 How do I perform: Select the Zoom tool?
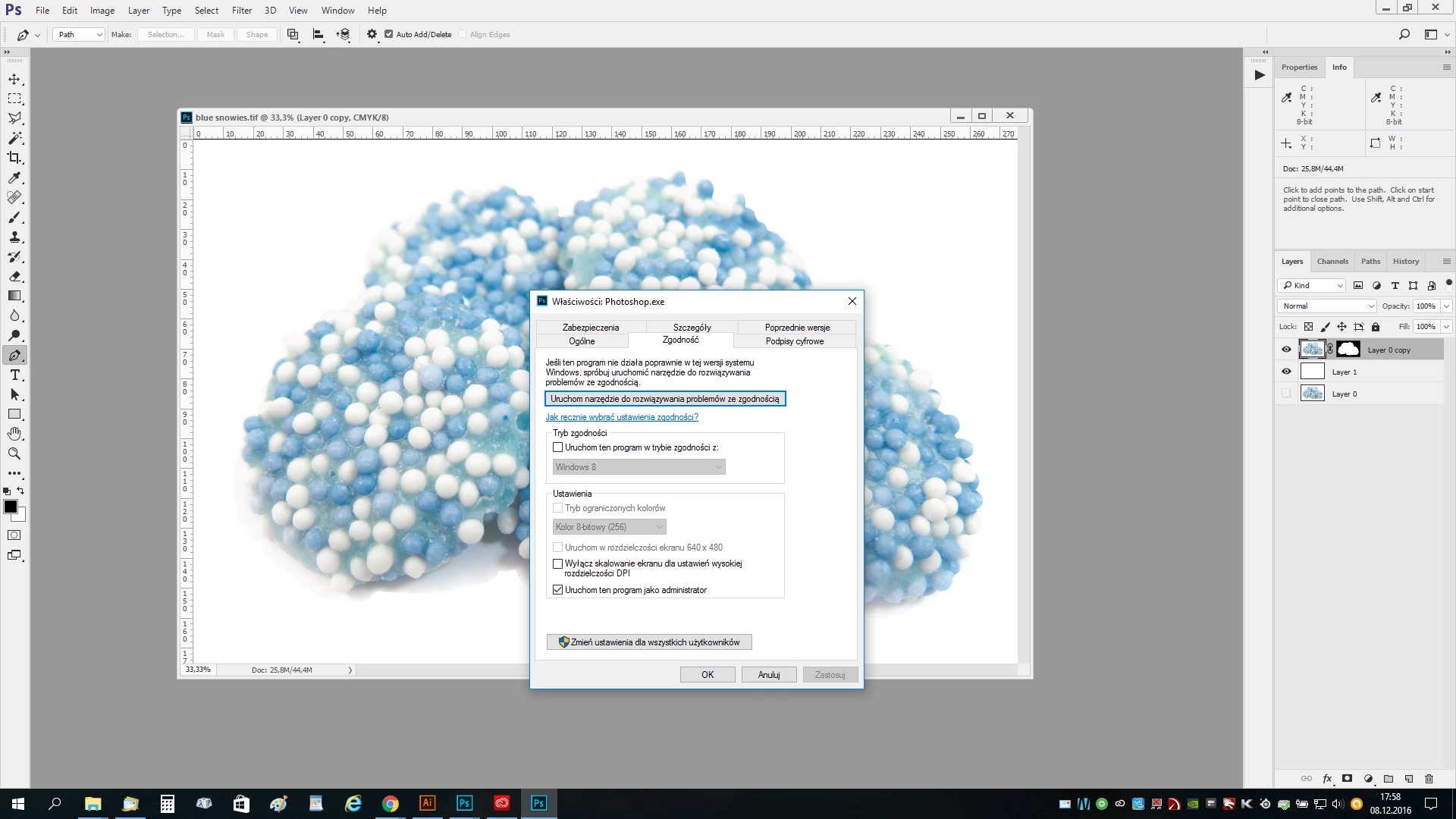14,453
